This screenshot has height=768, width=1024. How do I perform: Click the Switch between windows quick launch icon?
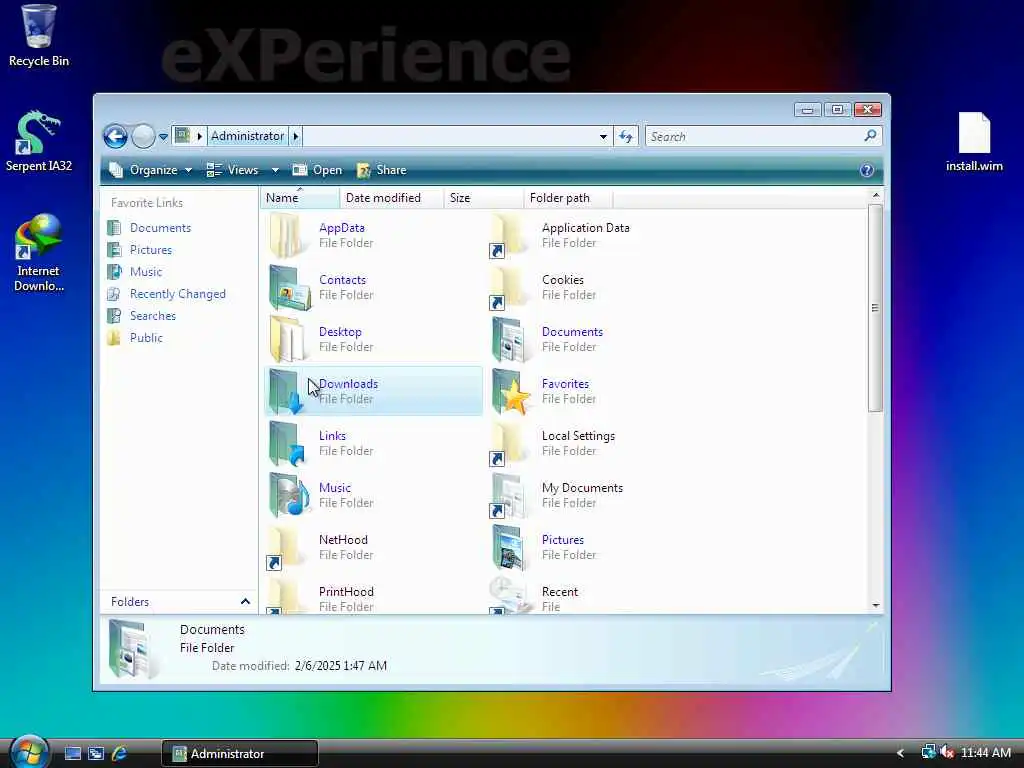96,754
